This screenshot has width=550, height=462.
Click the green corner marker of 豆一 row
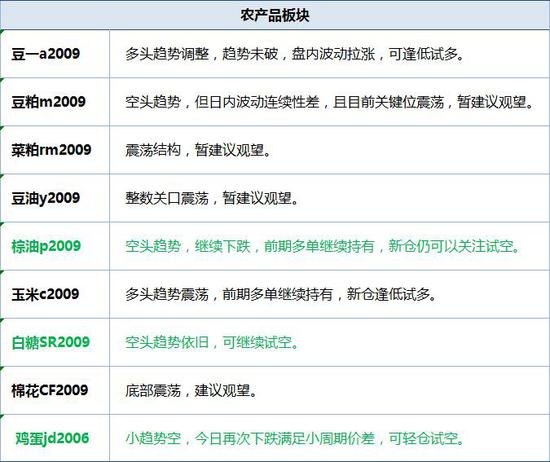click(2, 32)
